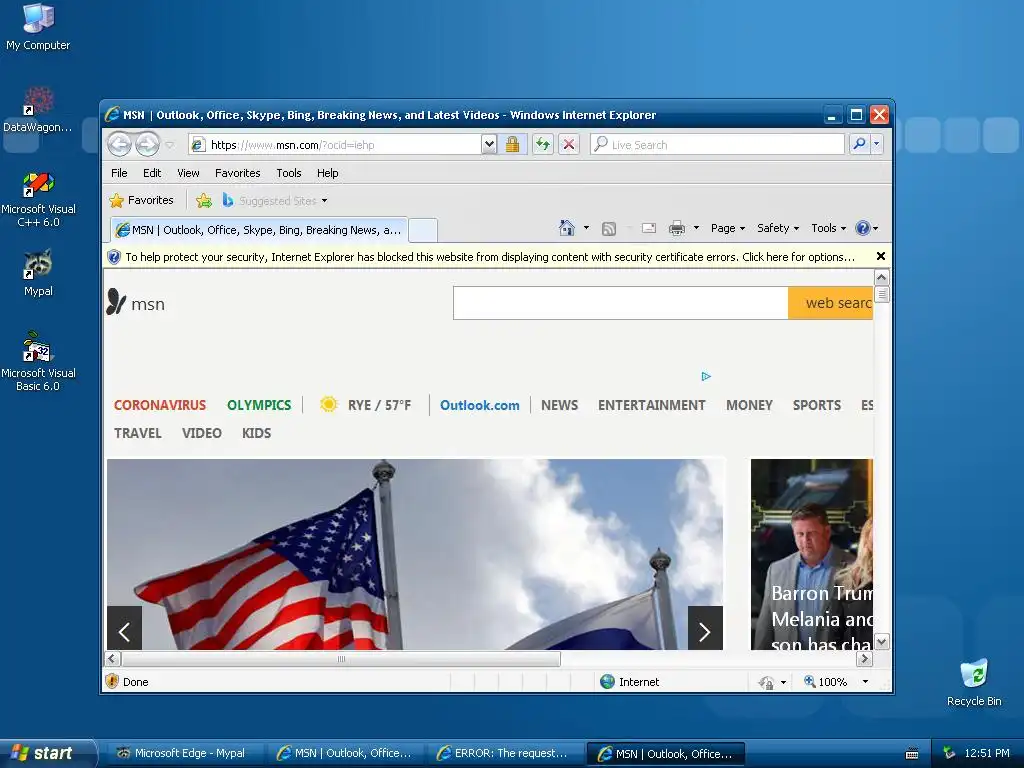Click the Read Mail icon
This screenshot has height=768, width=1024.
[648, 228]
